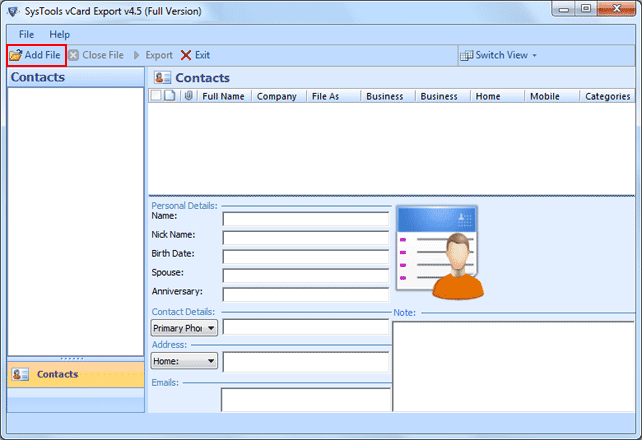Click the Export toolbar button
The image size is (642, 440).
[154, 55]
